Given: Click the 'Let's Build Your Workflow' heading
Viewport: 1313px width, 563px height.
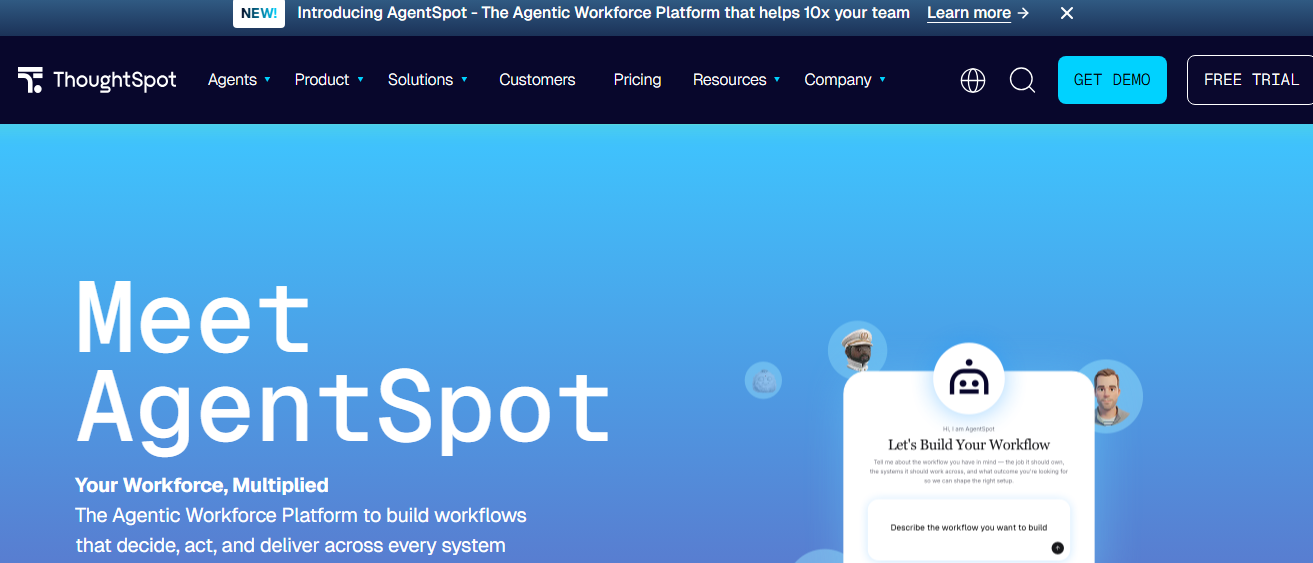Looking at the screenshot, I should pyautogui.click(x=969, y=445).
